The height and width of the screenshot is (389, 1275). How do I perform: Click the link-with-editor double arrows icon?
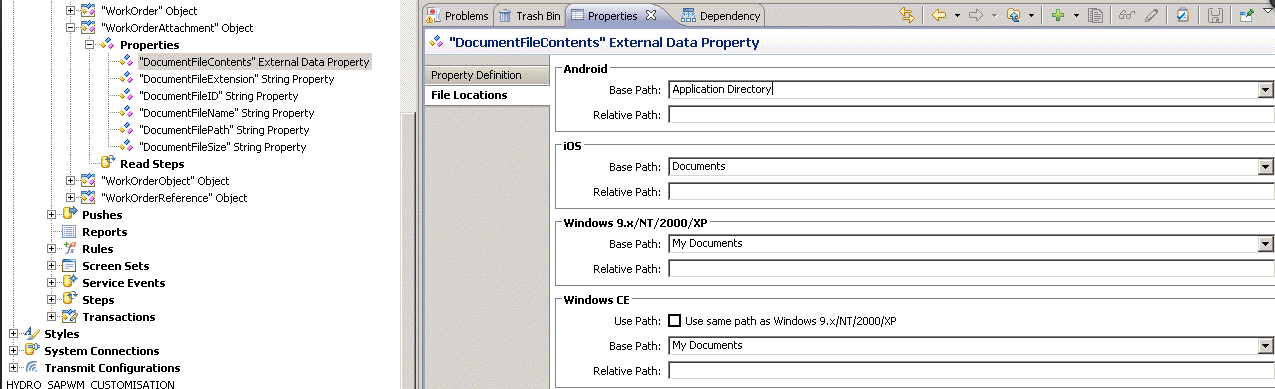click(907, 15)
